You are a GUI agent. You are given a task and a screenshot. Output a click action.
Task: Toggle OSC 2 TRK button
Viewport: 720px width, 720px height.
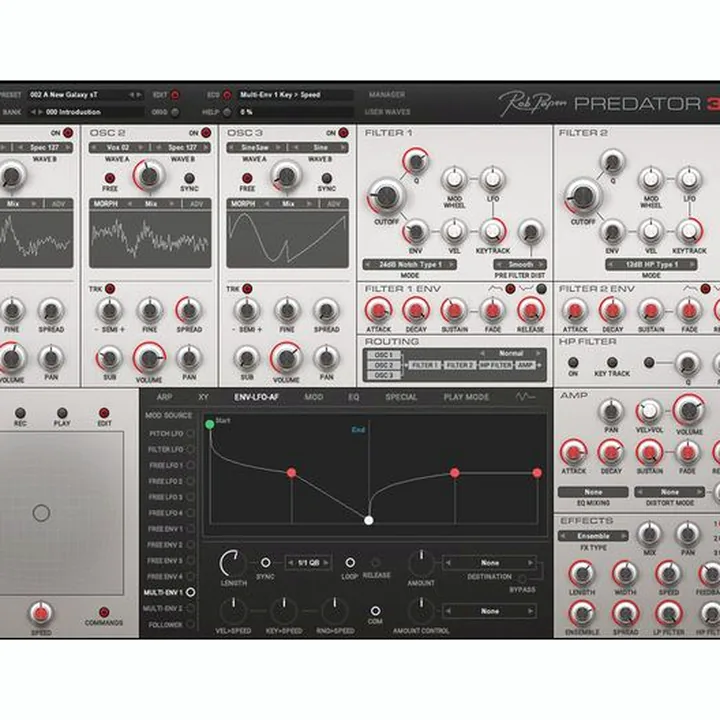(x=110, y=288)
